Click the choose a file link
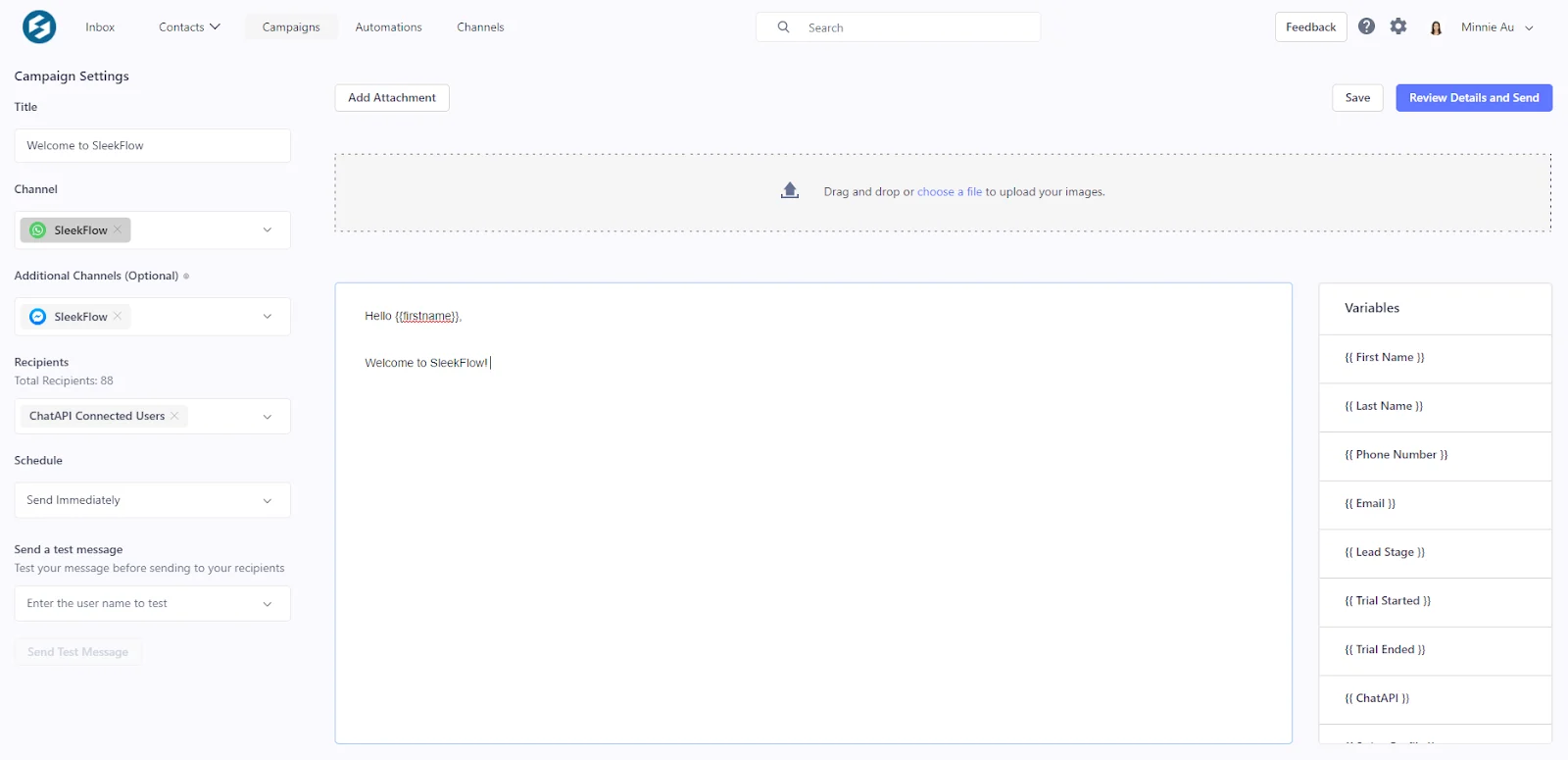The image size is (1568, 760). coord(949,192)
